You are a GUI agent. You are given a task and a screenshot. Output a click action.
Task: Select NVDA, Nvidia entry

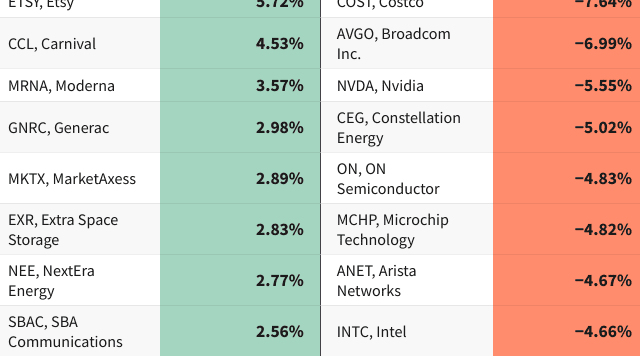point(380,86)
